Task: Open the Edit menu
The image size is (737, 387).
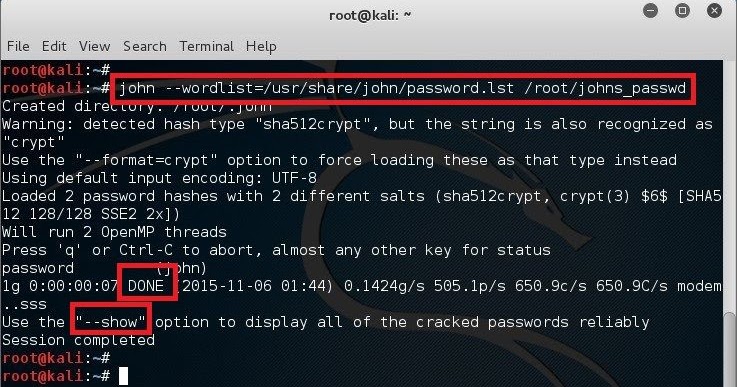Action: [x=54, y=46]
